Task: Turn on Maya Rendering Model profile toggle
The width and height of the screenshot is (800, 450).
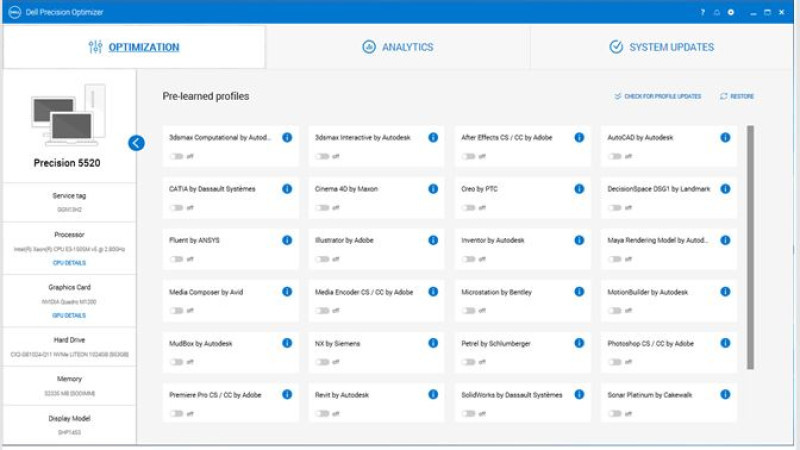Action: click(615, 259)
